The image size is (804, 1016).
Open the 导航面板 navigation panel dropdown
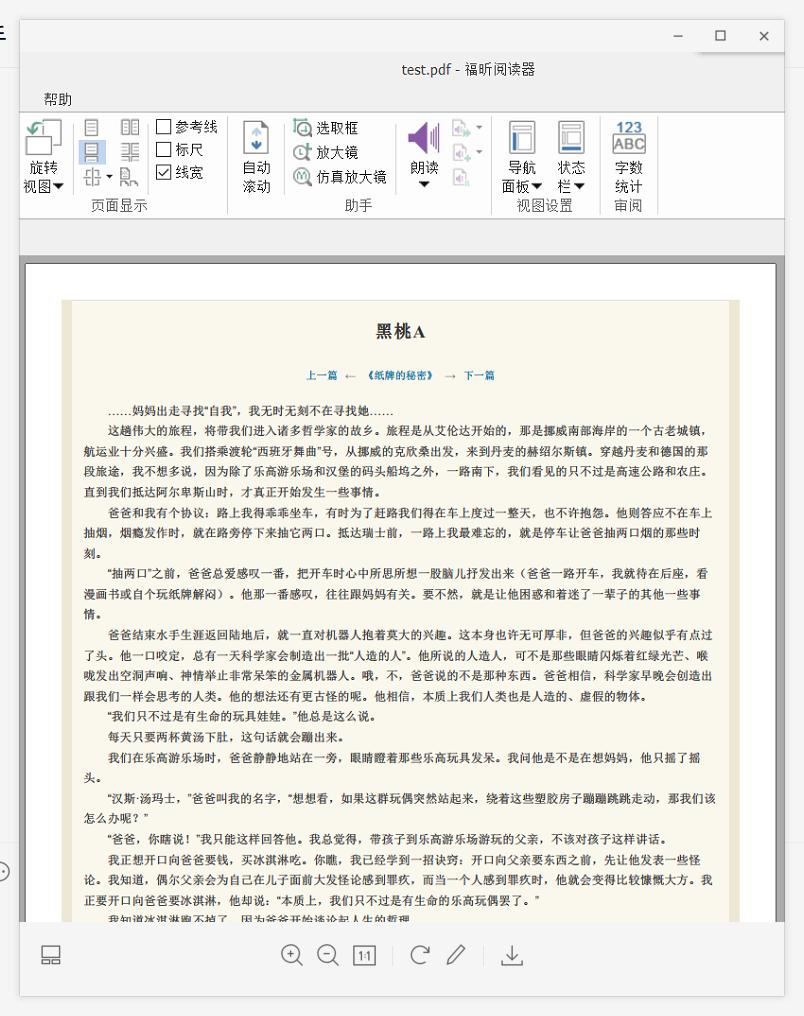point(521,155)
